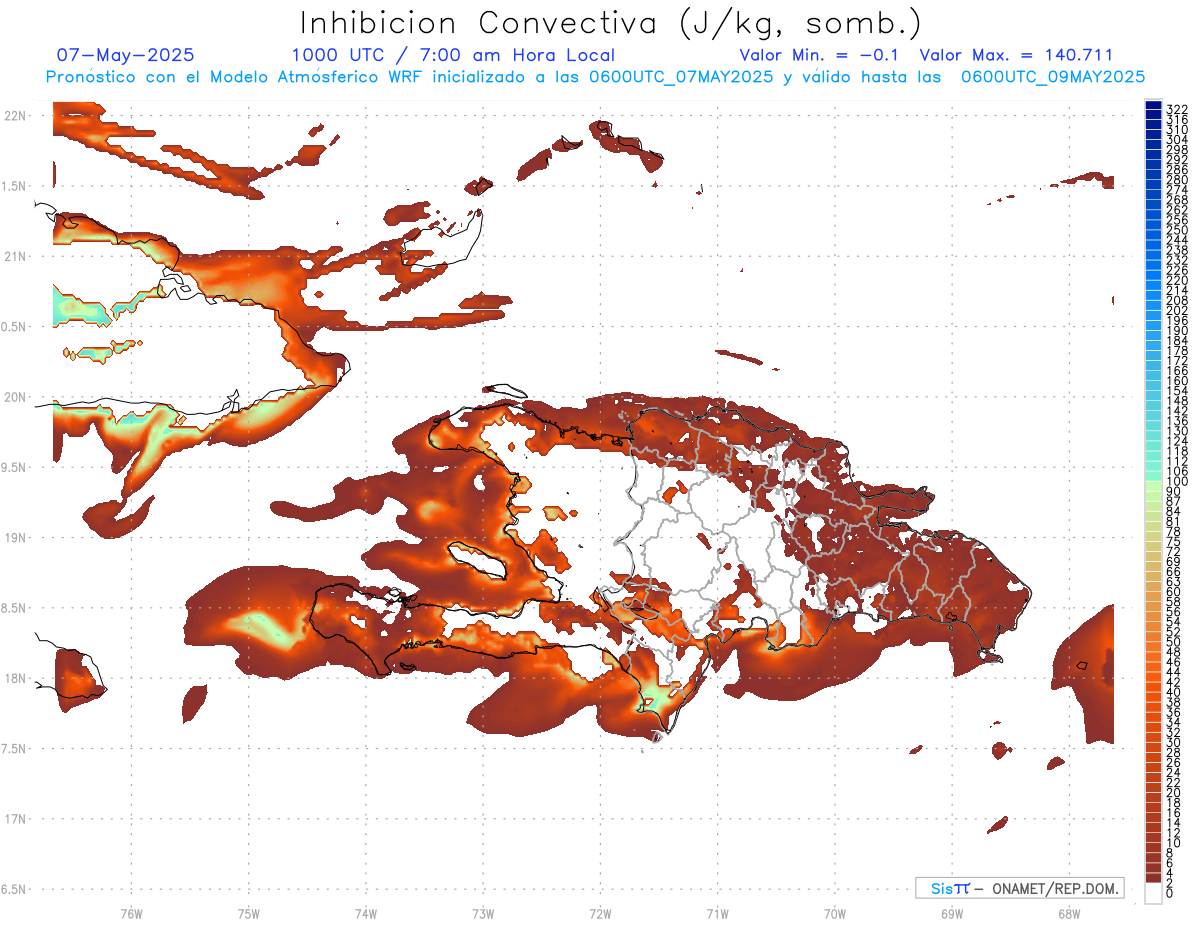The image size is (1200, 927).
Task: Click the "72" value on the colorbar
Action: (1173, 551)
